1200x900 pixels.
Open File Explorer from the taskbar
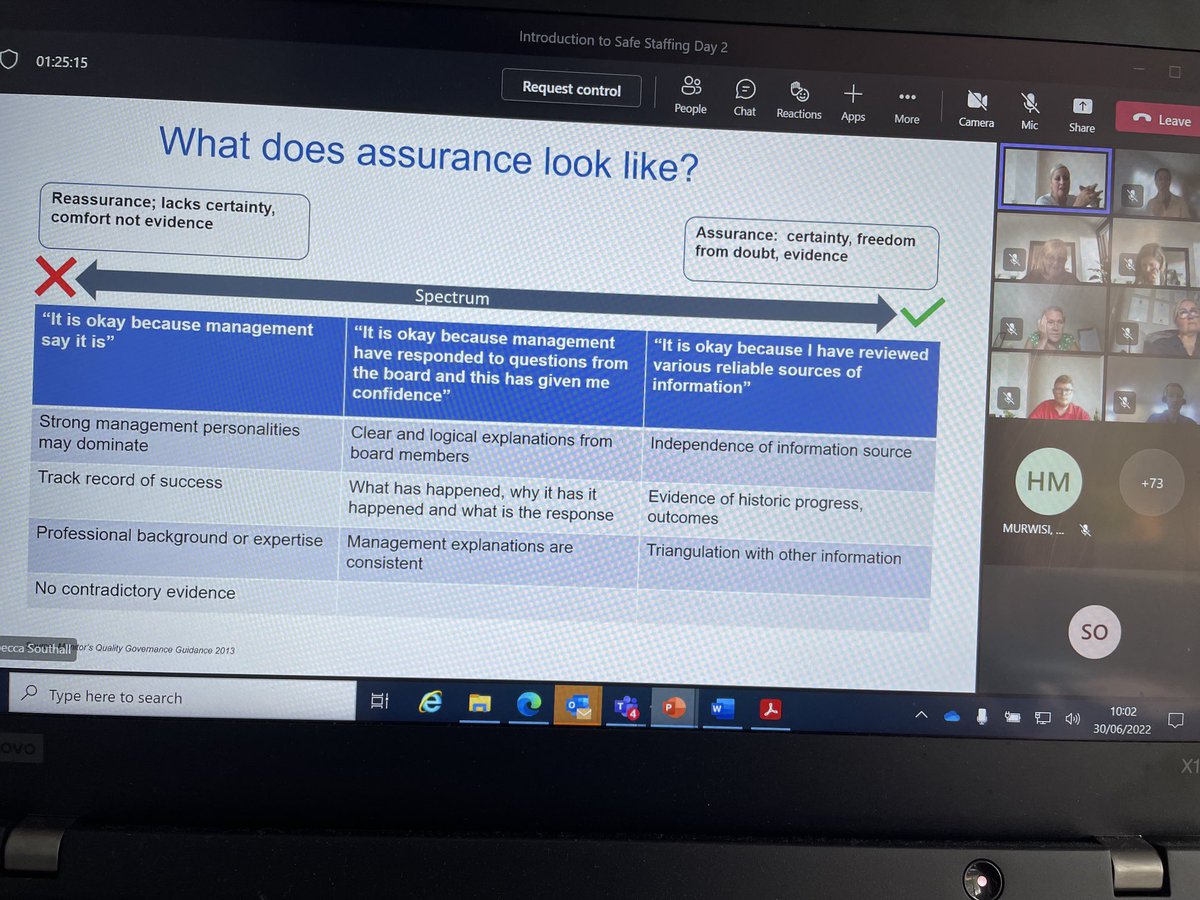479,704
